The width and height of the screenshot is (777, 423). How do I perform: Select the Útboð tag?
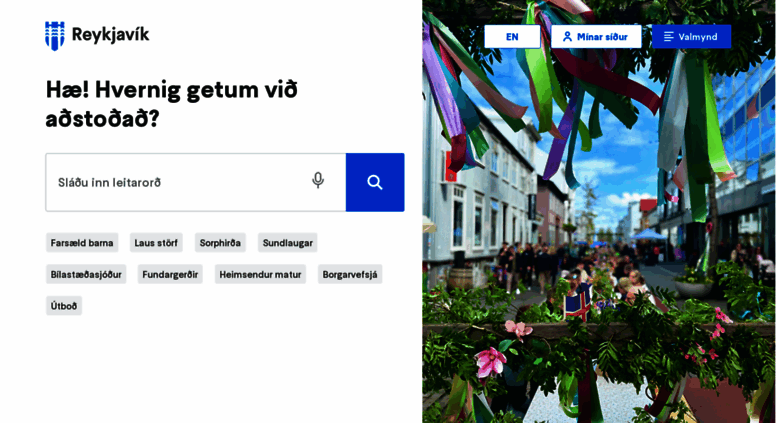(64, 306)
